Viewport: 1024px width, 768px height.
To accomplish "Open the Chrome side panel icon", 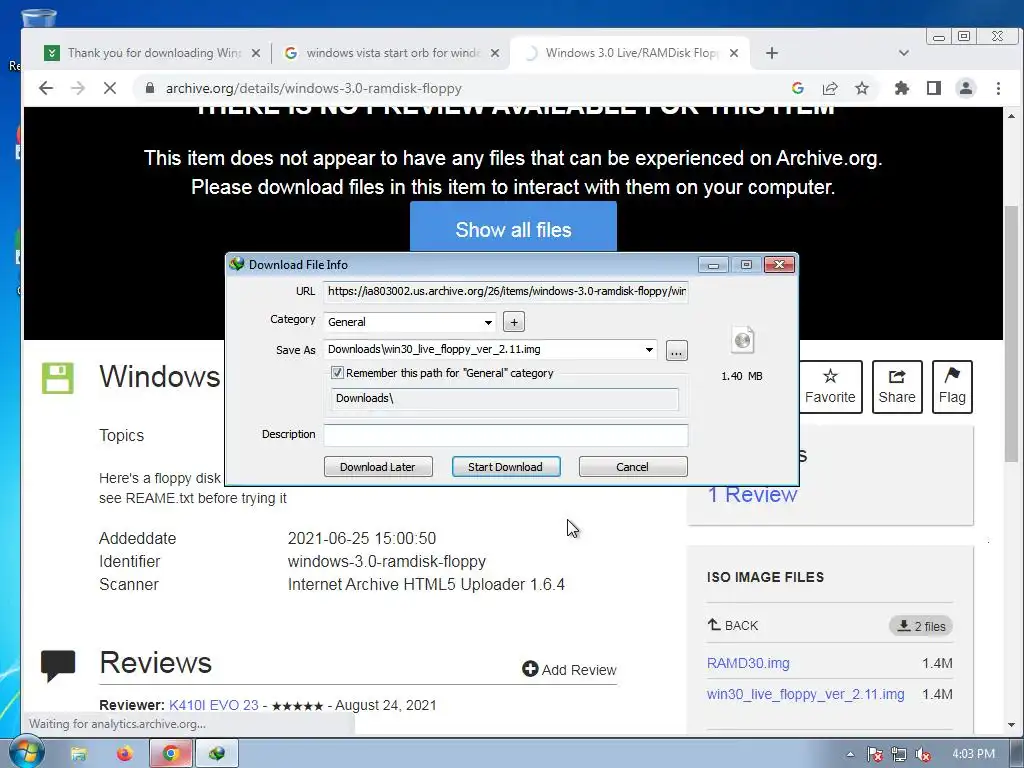I will coord(934,88).
